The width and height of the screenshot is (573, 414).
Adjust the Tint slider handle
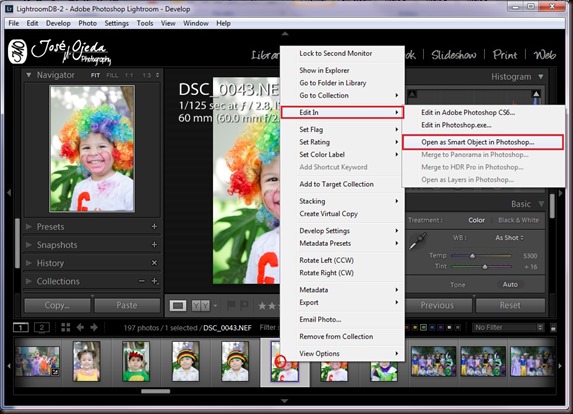[485, 267]
